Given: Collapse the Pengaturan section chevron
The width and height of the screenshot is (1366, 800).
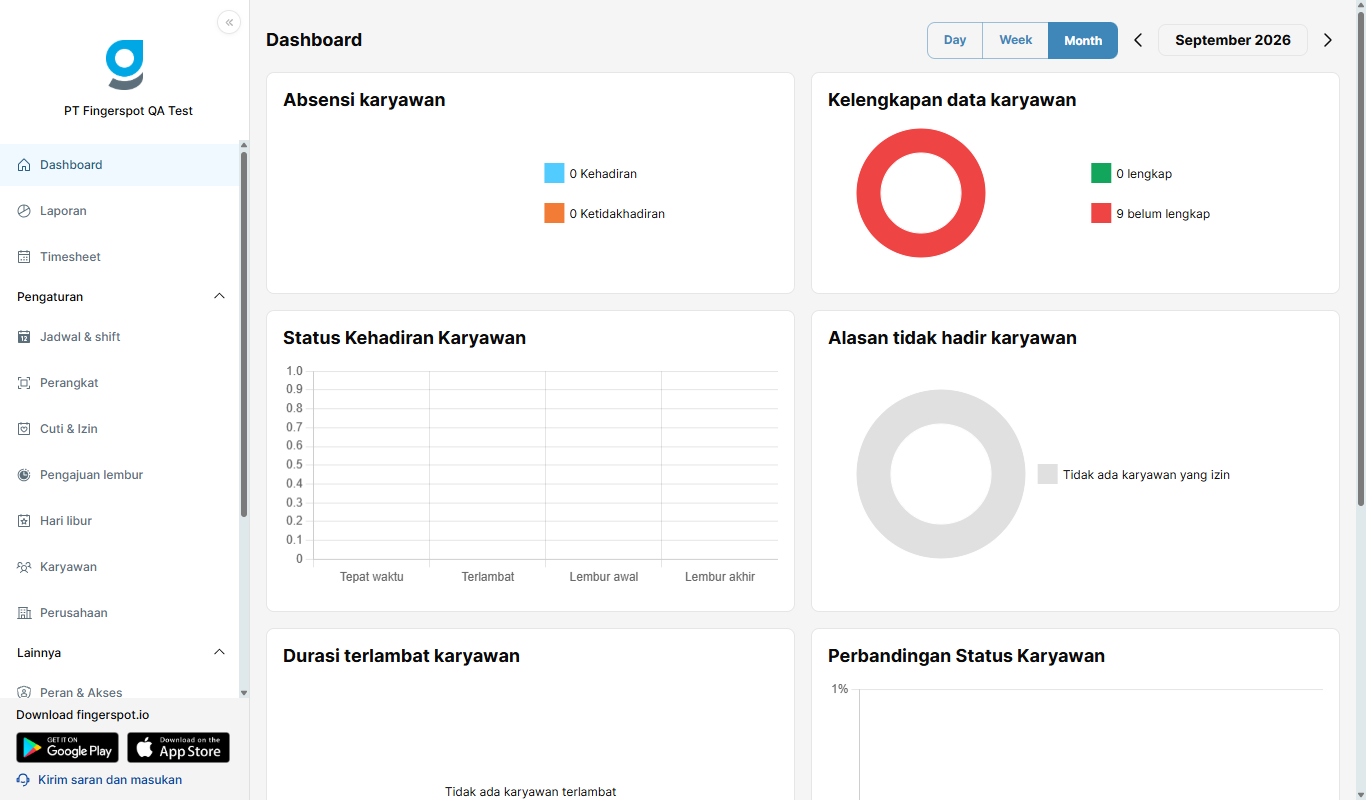Looking at the screenshot, I should pos(220,296).
